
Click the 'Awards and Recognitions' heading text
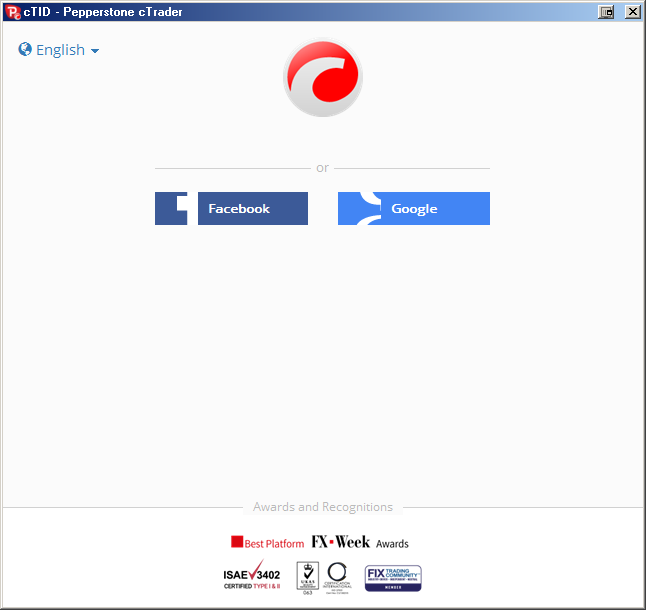click(x=323, y=507)
